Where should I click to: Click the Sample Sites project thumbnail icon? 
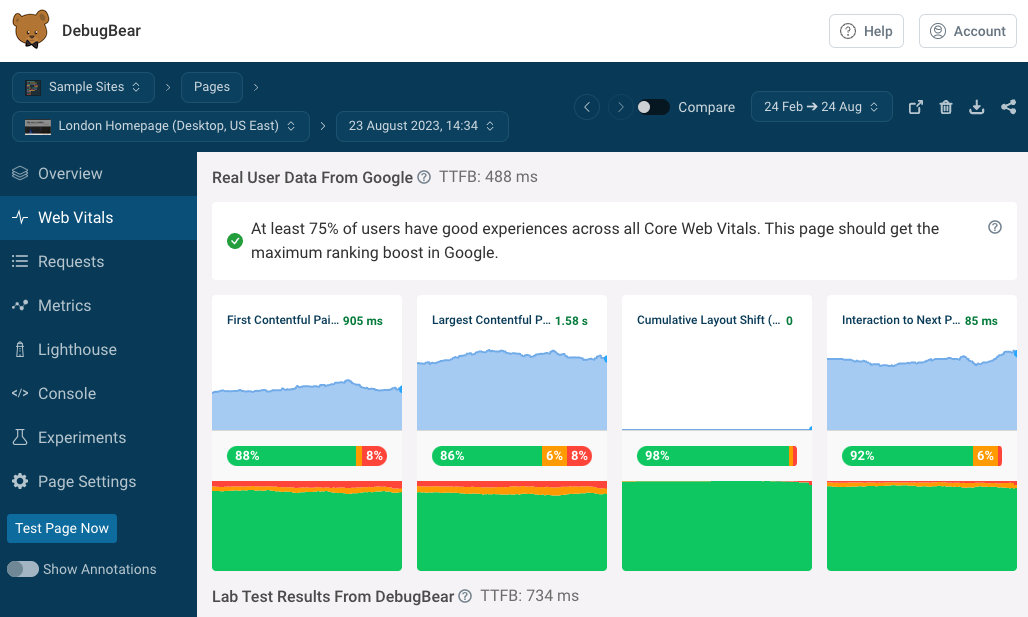coord(33,87)
